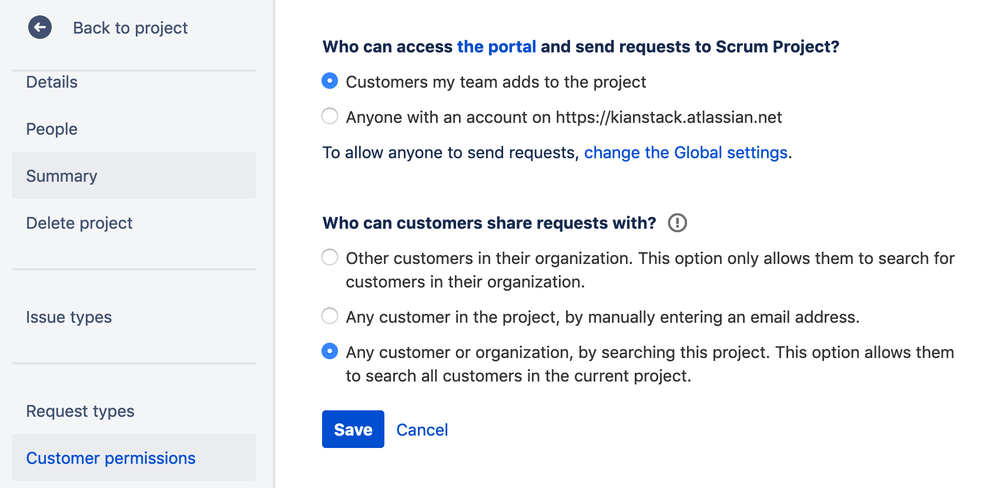The height and width of the screenshot is (488, 998).
Task: Select 'Anyone with an account' radio option
Action: tap(330, 117)
